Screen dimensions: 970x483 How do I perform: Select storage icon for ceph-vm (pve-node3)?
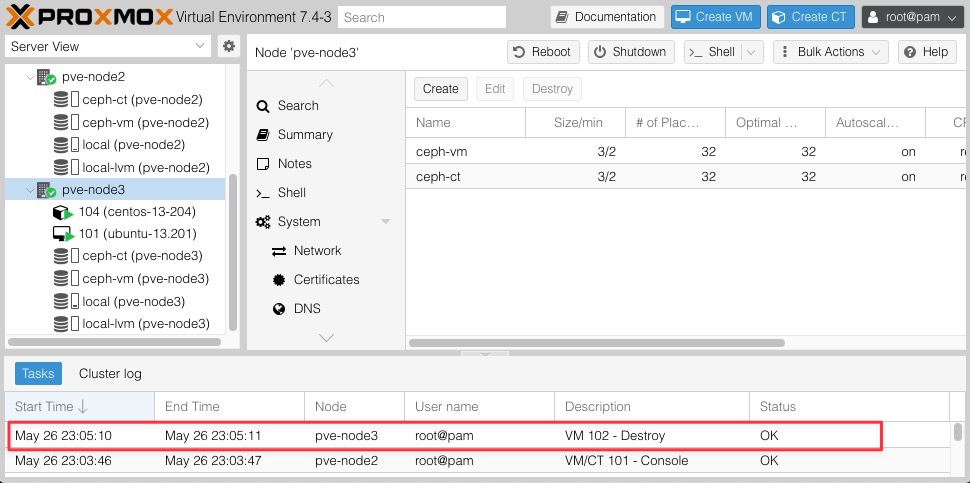[x=60, y=278]
